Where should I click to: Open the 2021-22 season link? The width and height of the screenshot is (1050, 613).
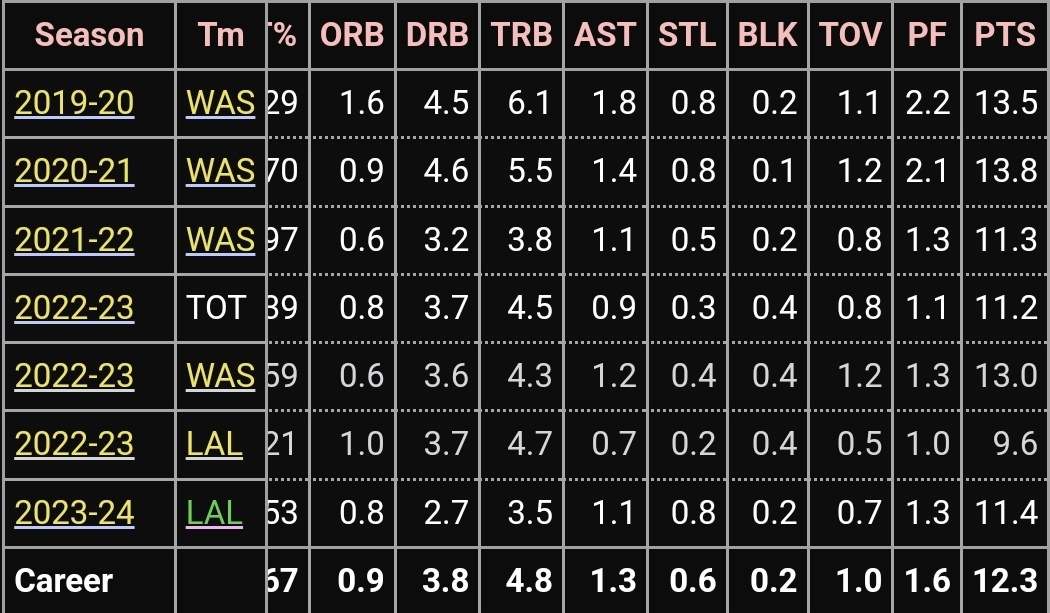pyautogui.click(x=74, y=240)
